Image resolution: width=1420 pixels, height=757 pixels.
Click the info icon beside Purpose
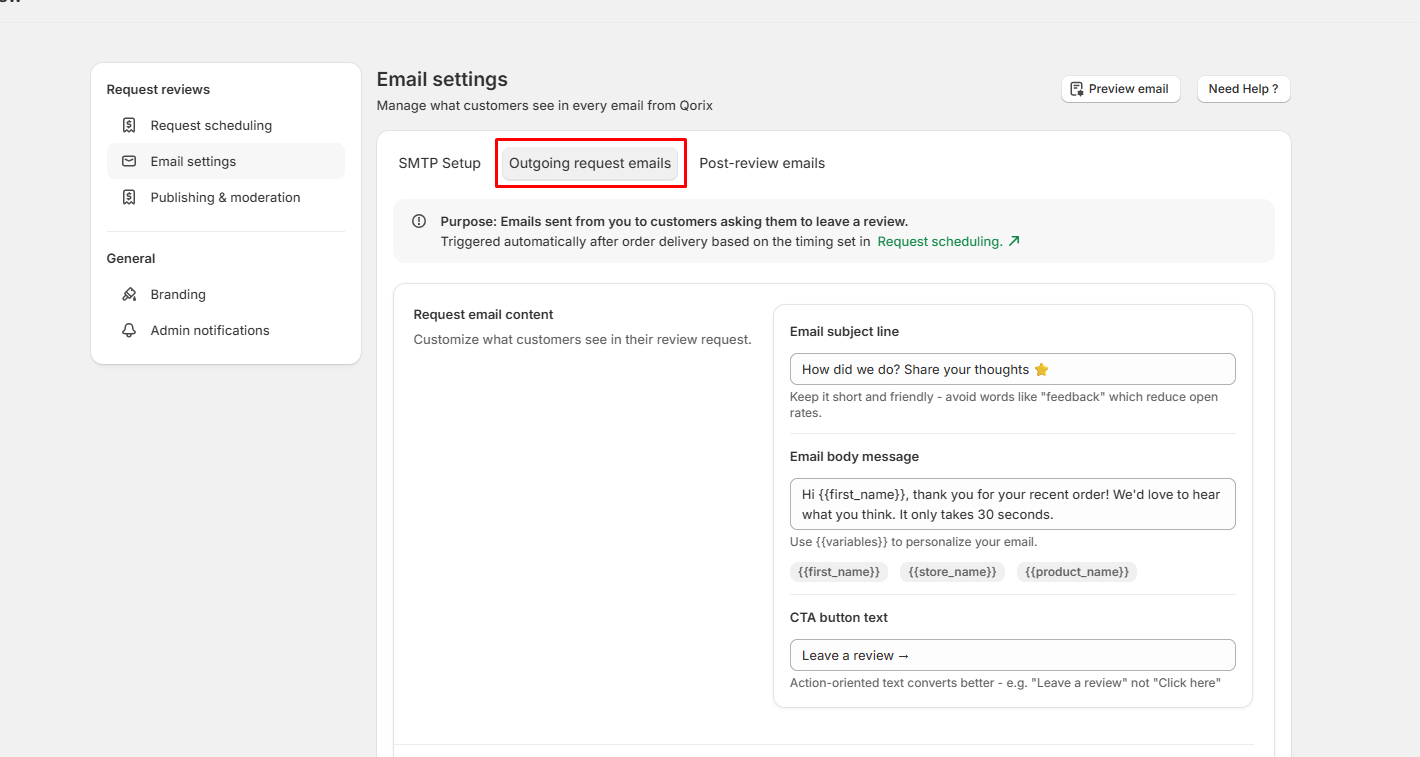click(x=419, y=221)
